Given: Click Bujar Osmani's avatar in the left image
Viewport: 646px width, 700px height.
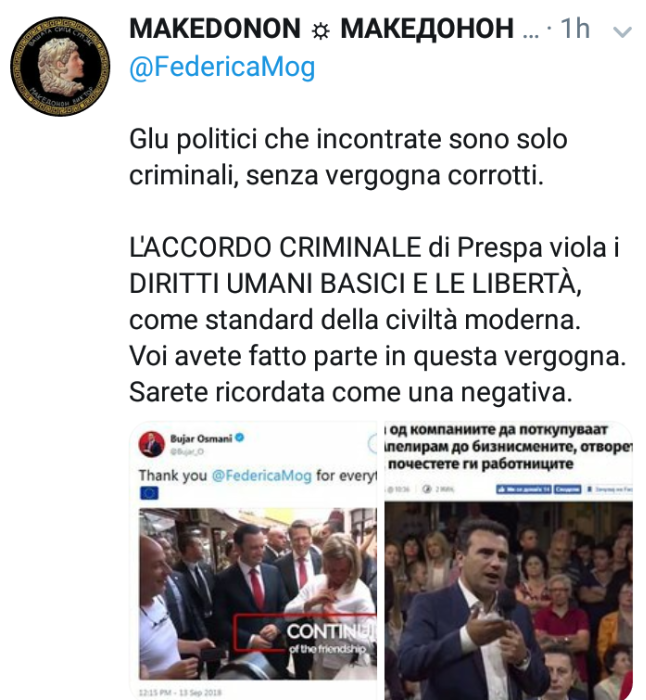Looking at the screenshot, I should pos(152,444).
